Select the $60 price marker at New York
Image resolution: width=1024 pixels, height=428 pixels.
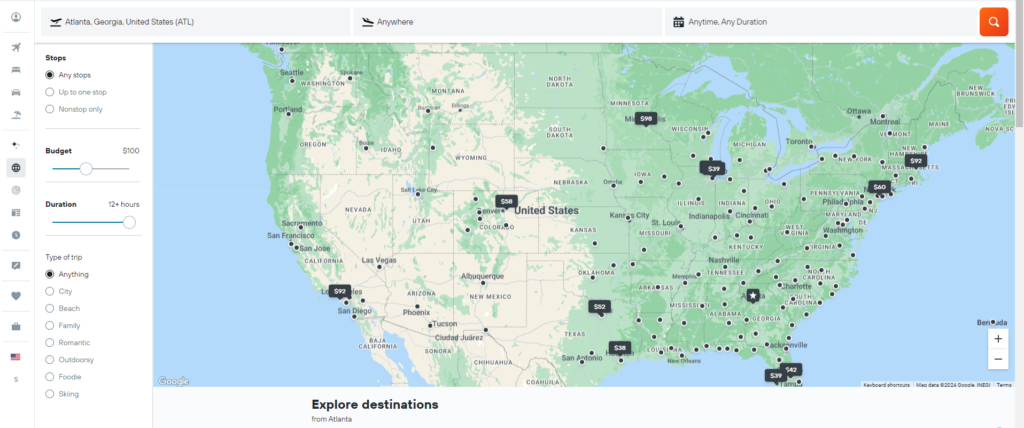[880, 187]
